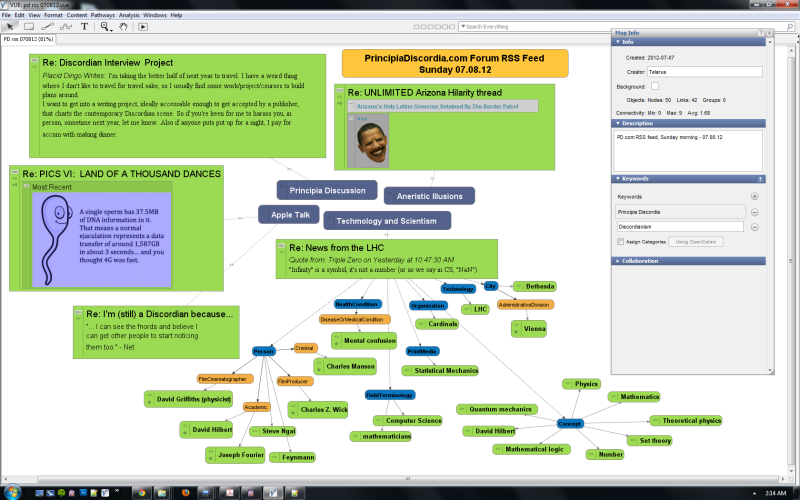Select the blue Person node
The image size is (800, 500).
[264, 351]
